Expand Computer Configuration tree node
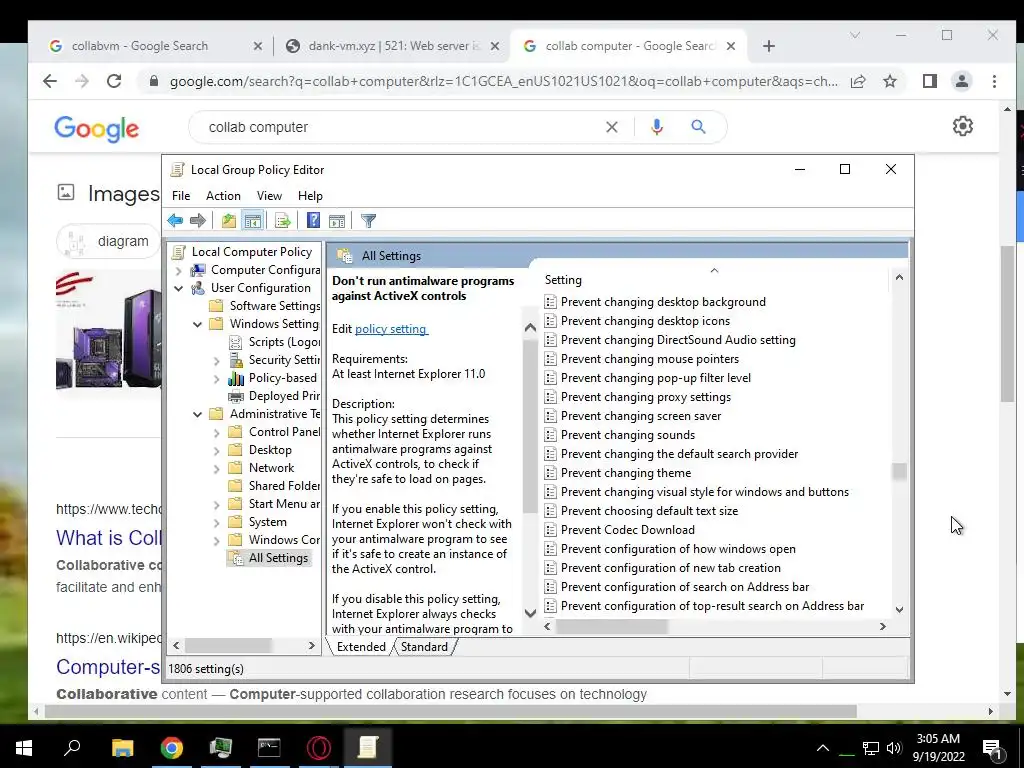 click(178, 270)
